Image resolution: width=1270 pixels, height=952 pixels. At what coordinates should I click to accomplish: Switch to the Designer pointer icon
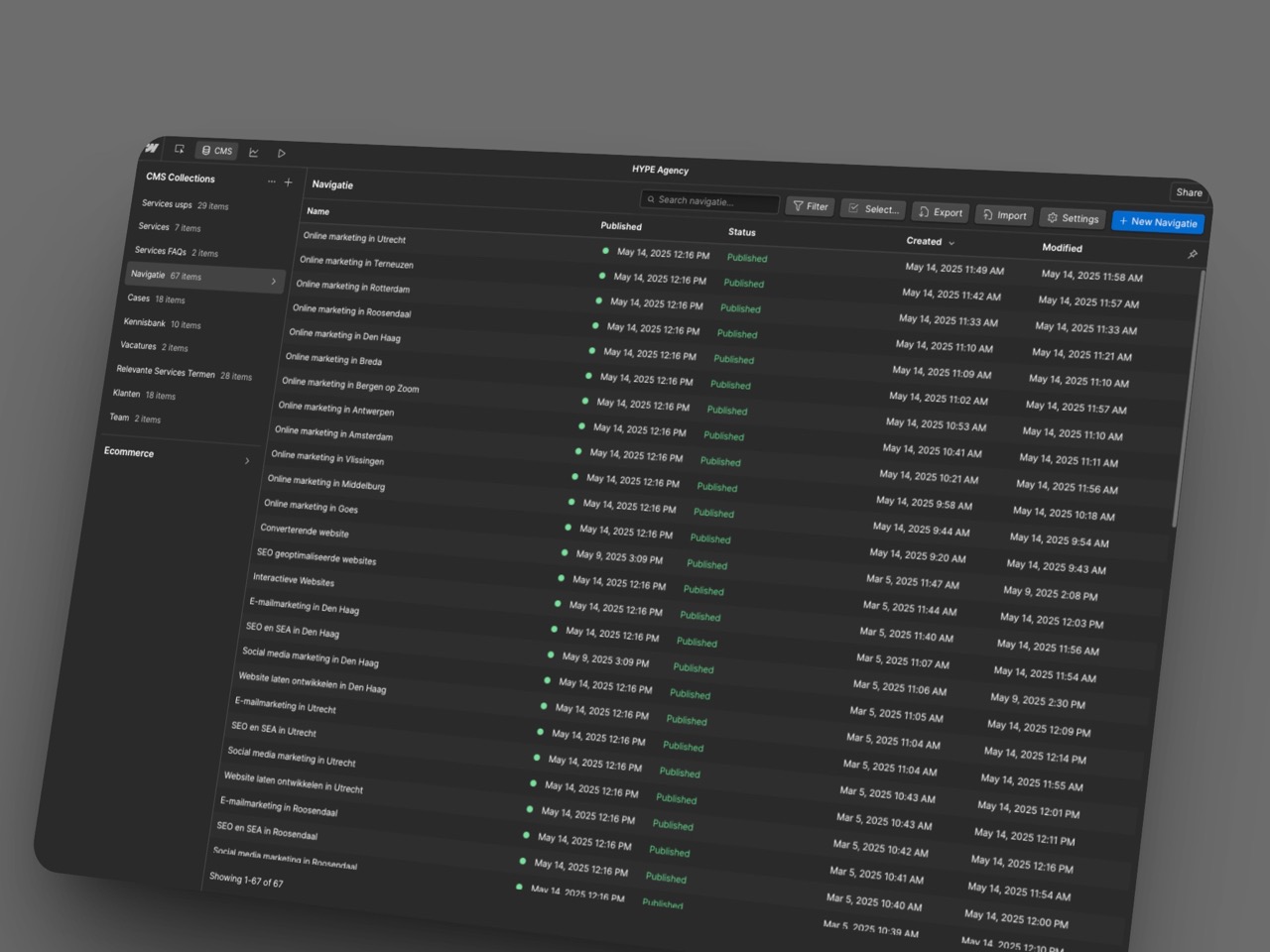click(x=180, y=149)
